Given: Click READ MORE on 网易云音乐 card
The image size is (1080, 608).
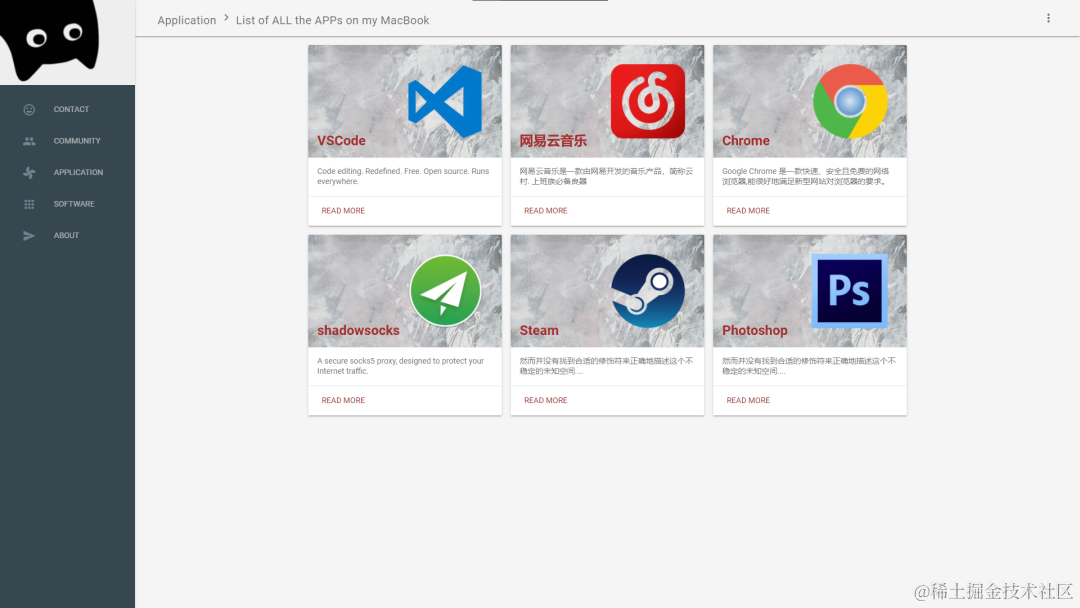Looking at the screenshot, I should point(546,211).
